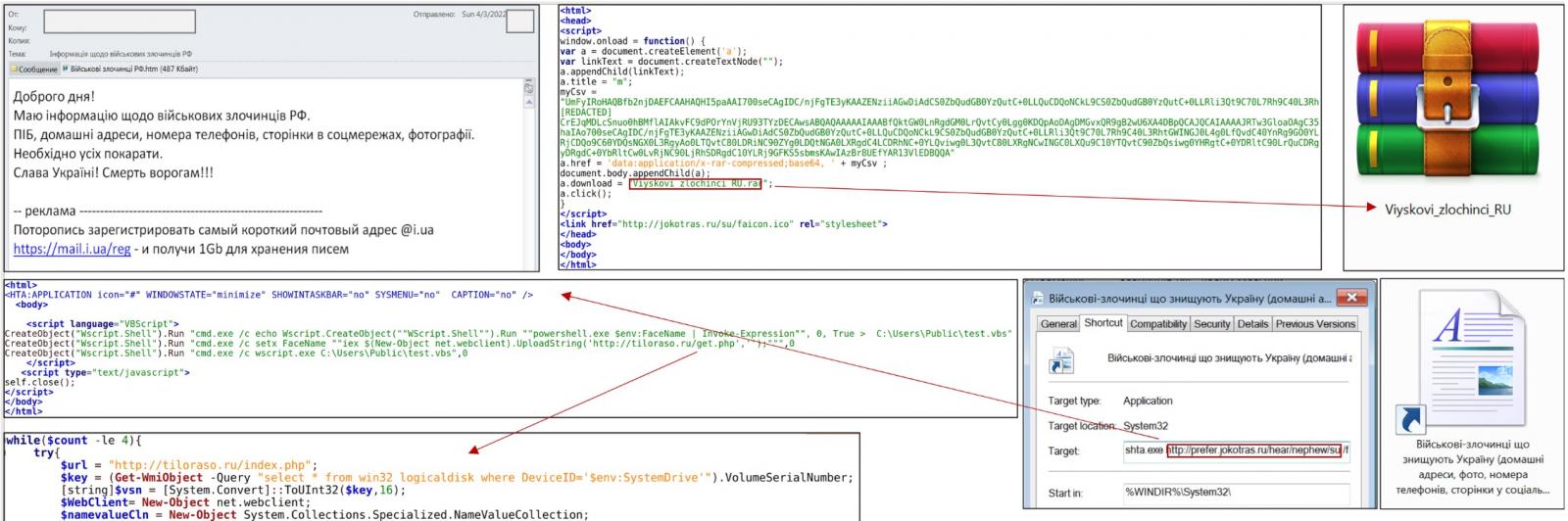Click the $url tiloraso.ru/index.php line
Viewport: 1568px width, 521px height.
189,465
